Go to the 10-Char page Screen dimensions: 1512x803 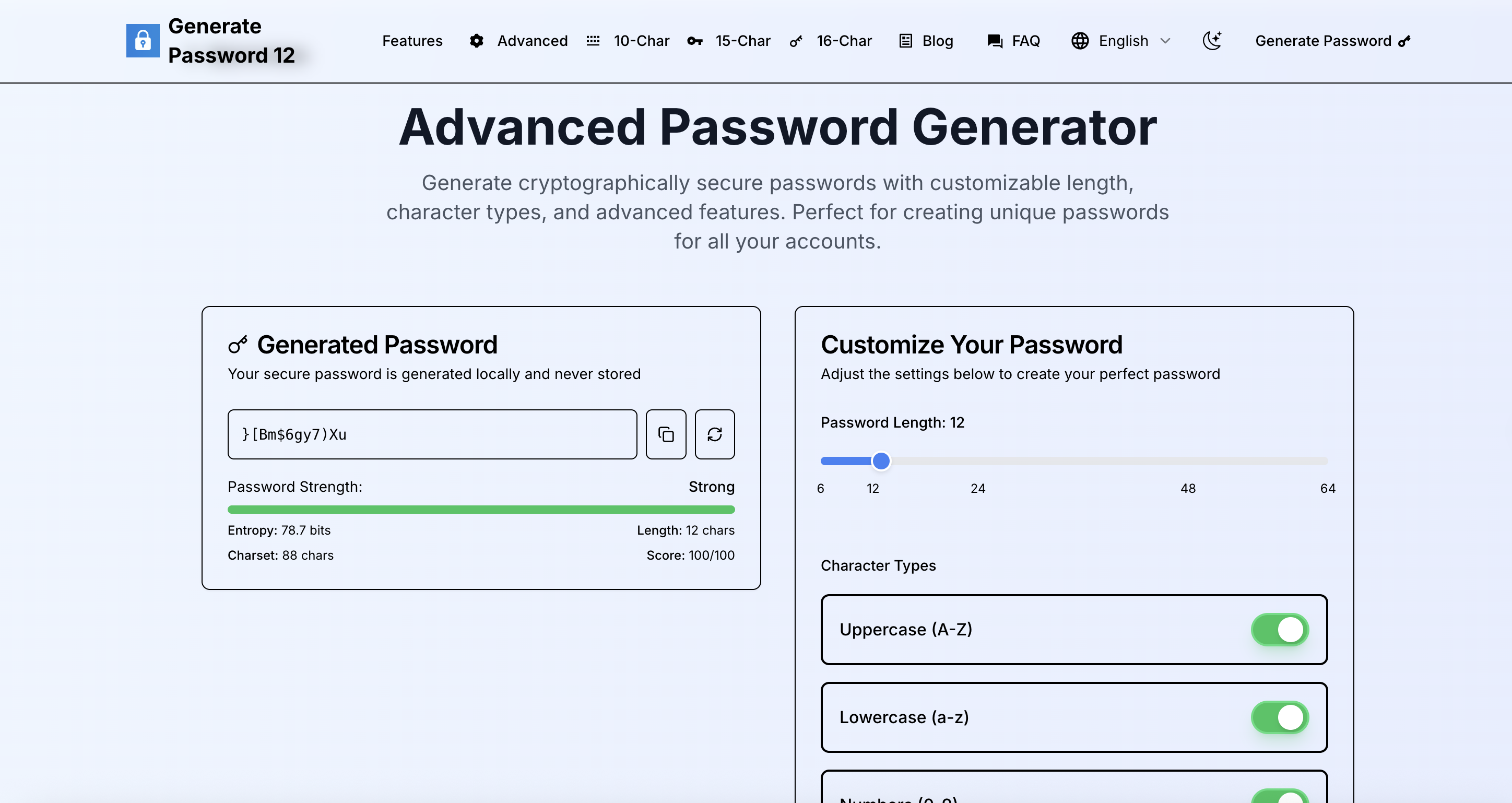point(641,41)
